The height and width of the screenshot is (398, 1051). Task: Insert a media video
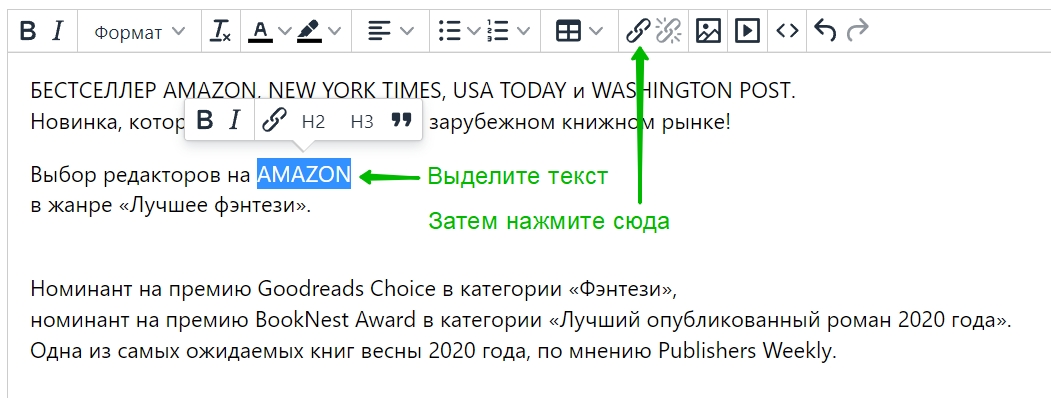(747, 31)
